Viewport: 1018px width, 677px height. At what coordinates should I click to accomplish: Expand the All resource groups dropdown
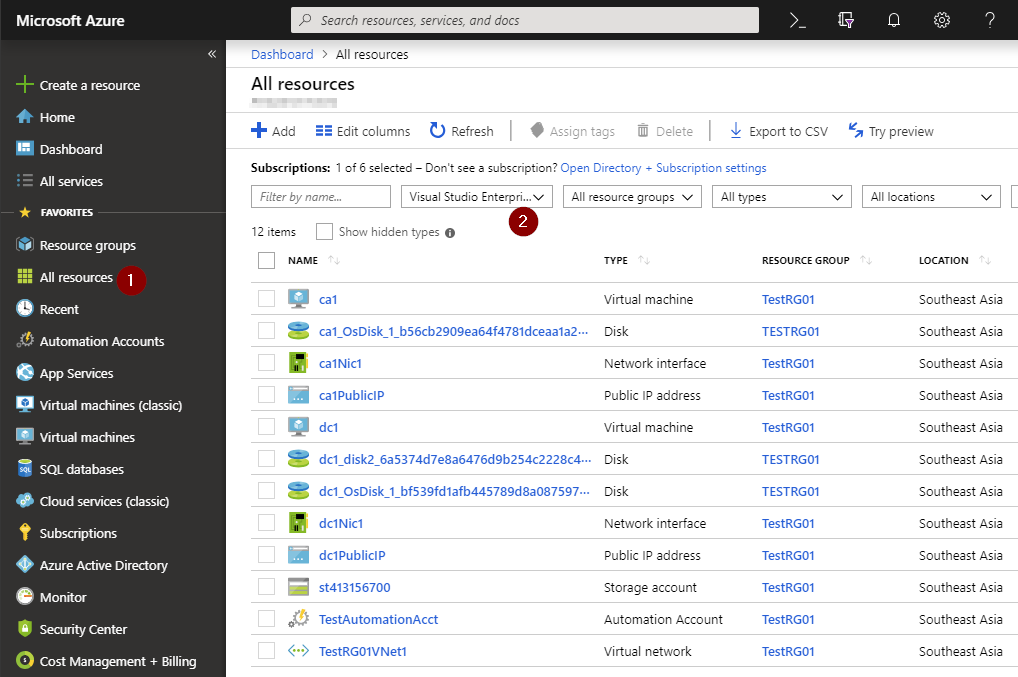pyautogui.click(x=632, y=197)
